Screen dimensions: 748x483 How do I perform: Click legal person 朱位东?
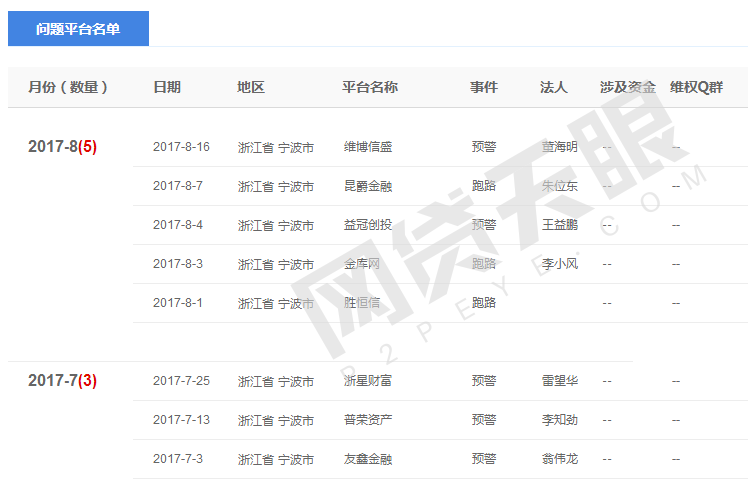[x=560, y=186]
